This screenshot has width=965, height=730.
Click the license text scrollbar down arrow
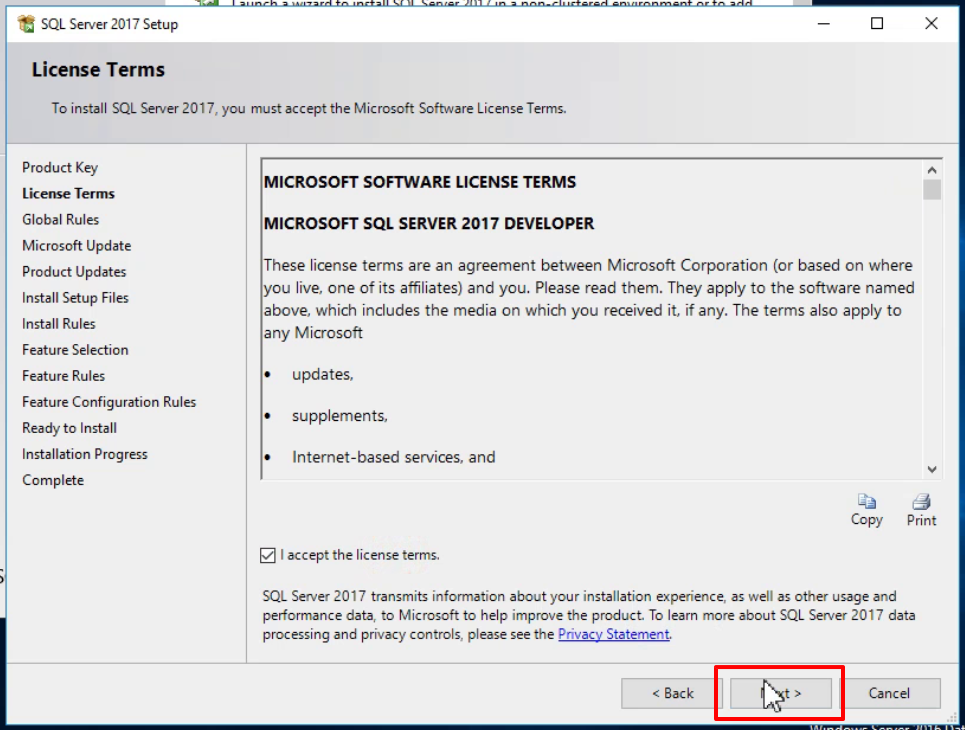point(932,470)
